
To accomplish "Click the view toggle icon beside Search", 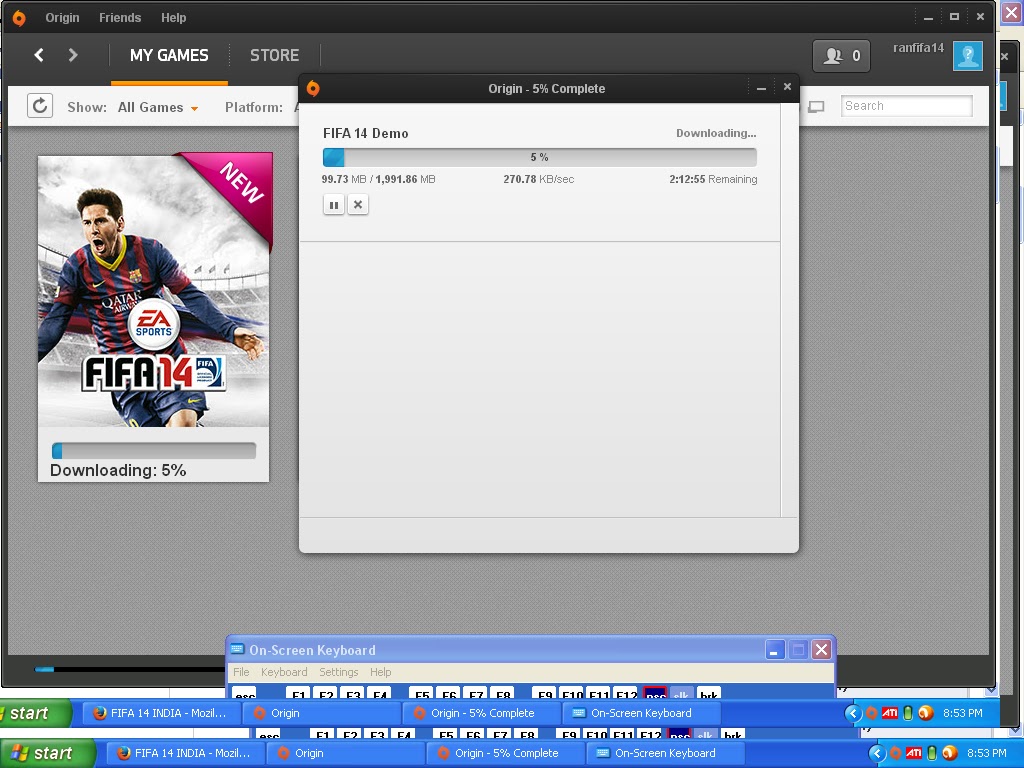I will [816, 106].
